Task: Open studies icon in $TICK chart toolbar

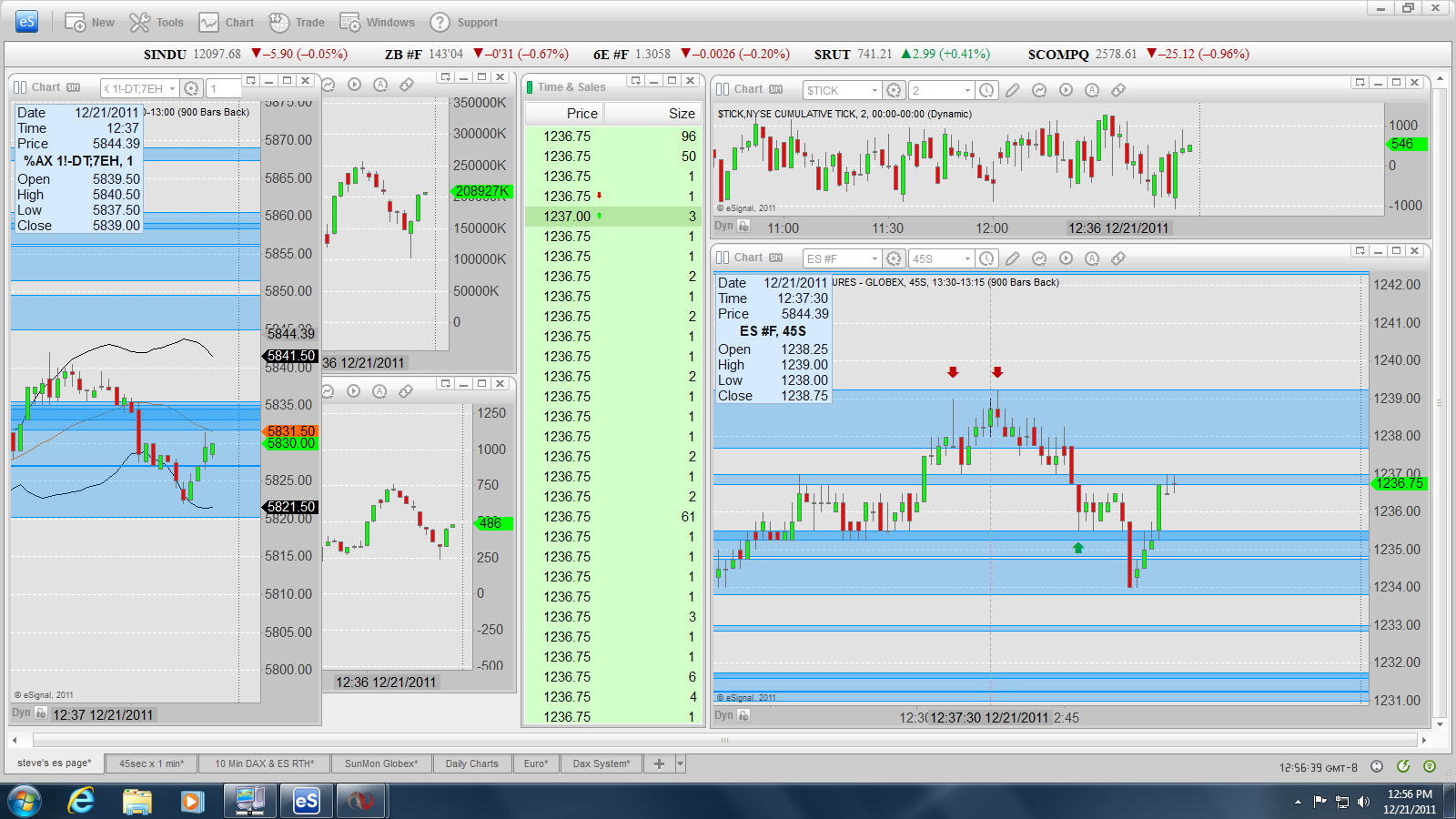Action: coord(1039,90)
